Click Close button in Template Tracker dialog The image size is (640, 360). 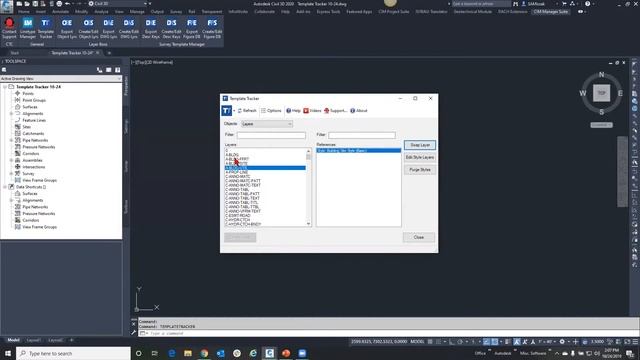pos(419,237)
